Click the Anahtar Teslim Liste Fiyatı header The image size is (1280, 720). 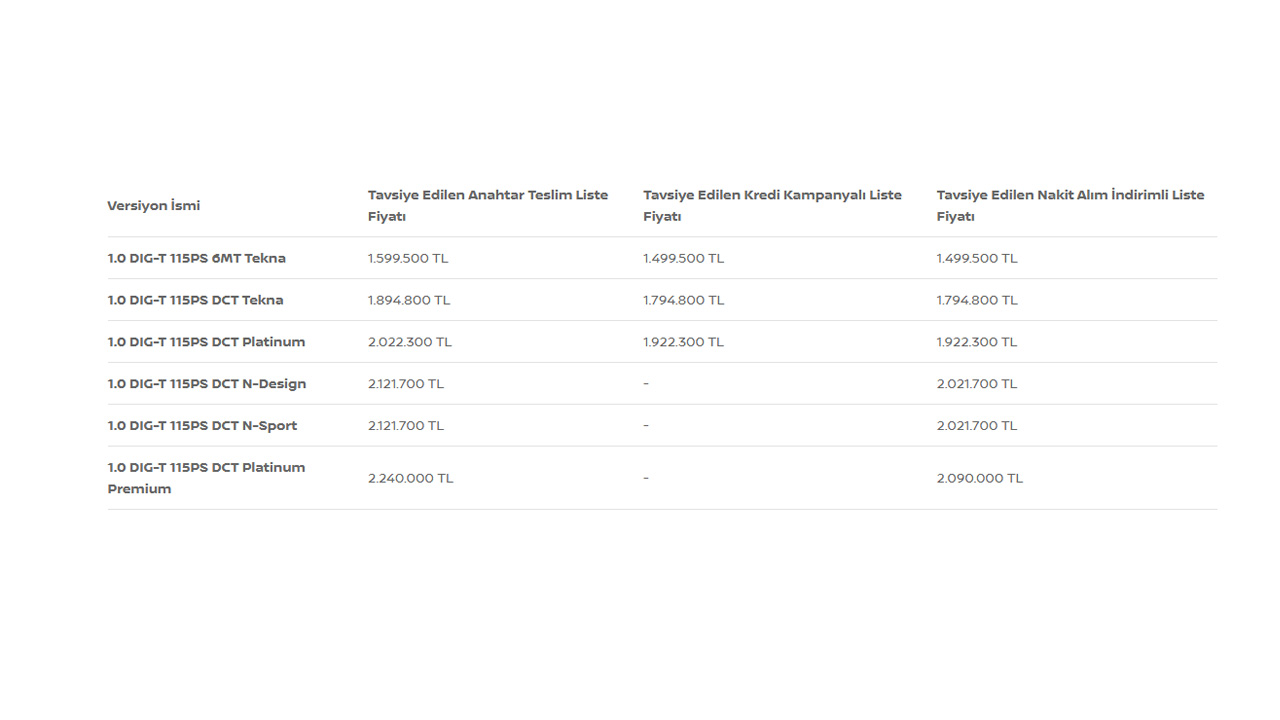point(488,206)
